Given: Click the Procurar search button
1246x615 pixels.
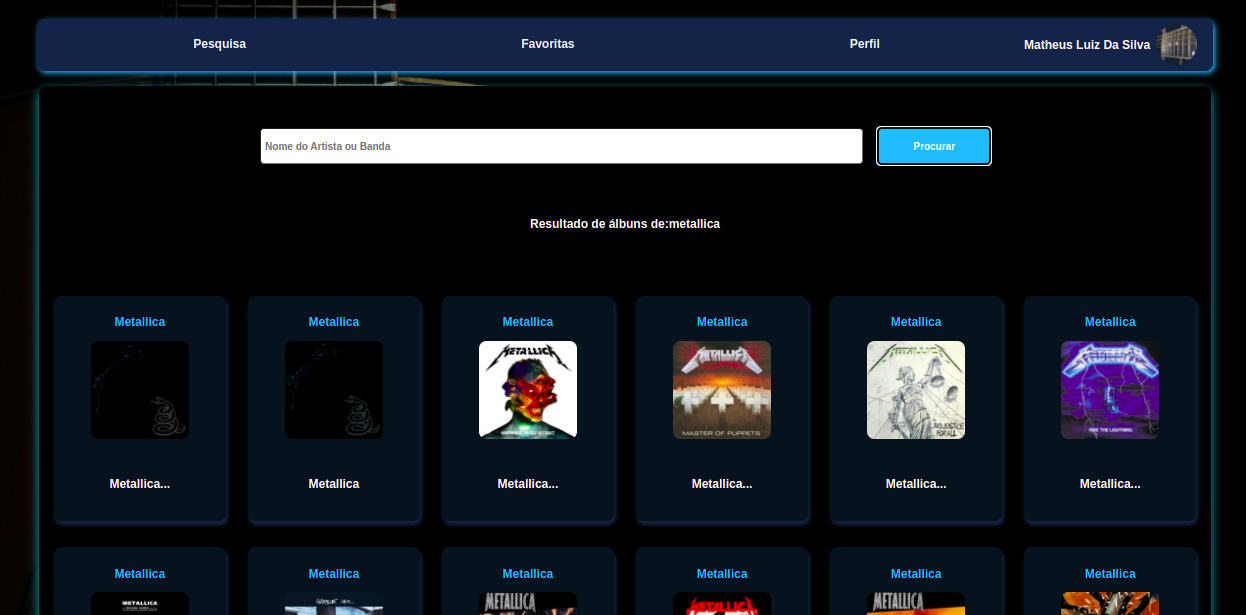Looking at the screenshot, I should point(934,146).
